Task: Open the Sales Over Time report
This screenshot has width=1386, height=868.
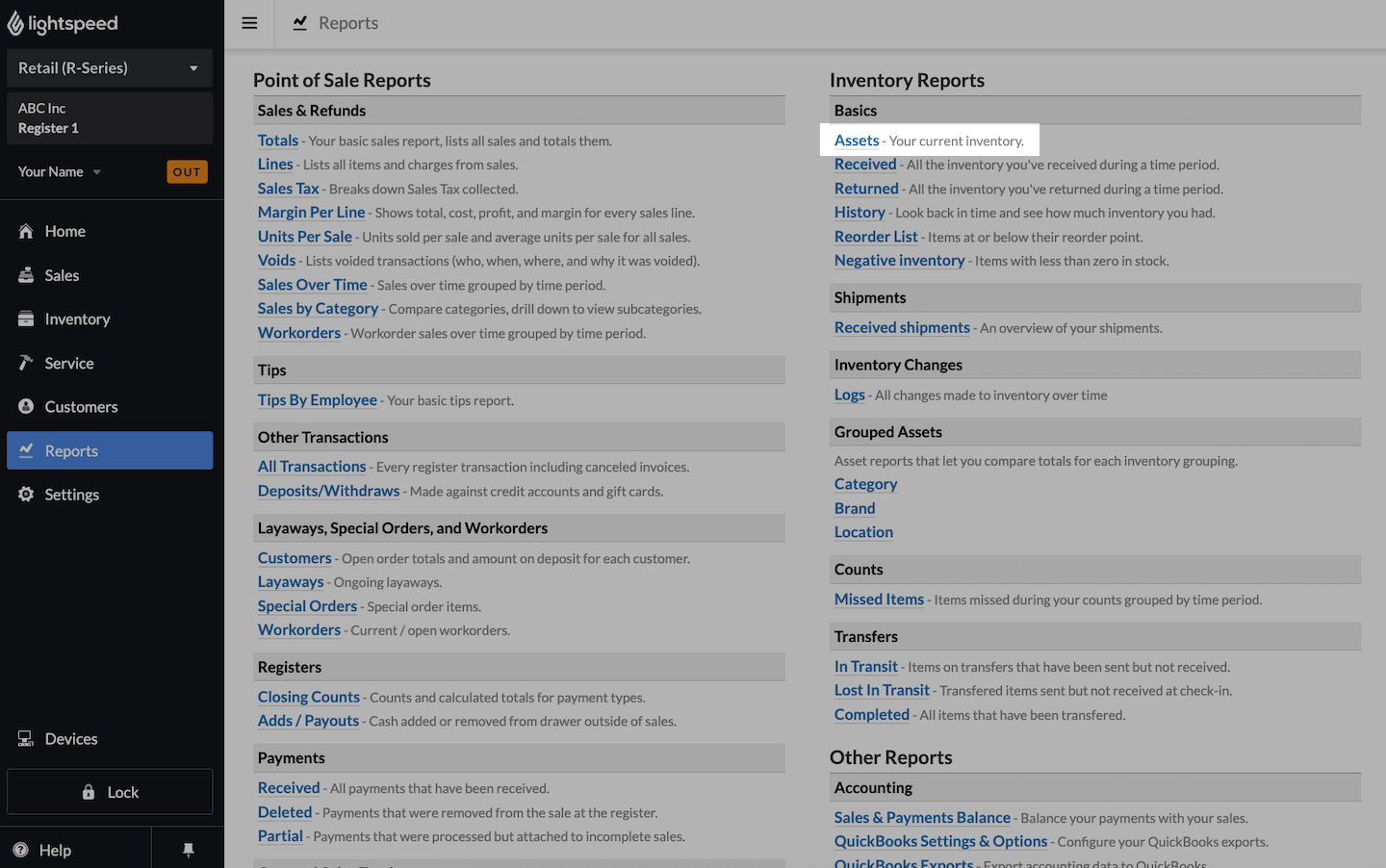Action: coord(313,285)
